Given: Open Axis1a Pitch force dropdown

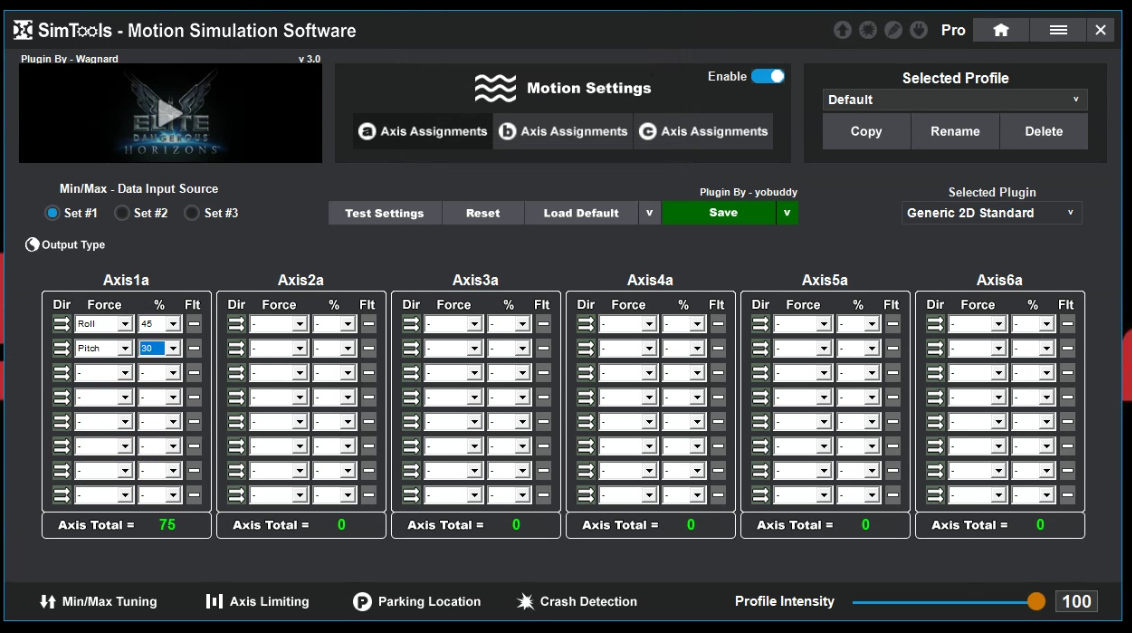Looking at the screenshot, I should pyautogui.click(x=125, y=349).
